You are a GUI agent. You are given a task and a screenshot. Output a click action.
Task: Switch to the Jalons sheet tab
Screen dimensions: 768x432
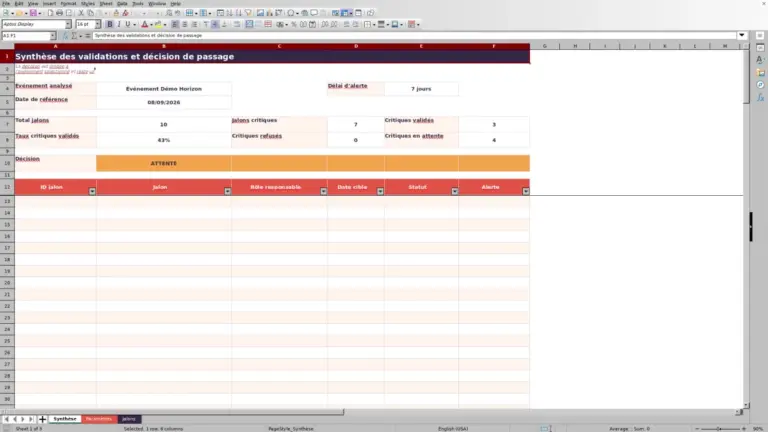(x=129, y=419)
